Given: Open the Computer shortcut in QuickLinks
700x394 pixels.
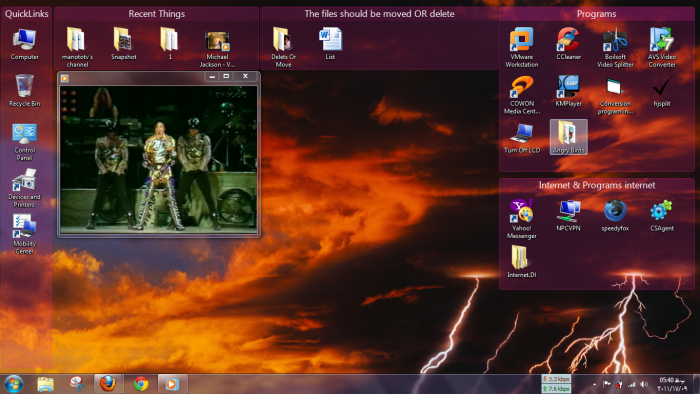Looking at the screenshot, I should (25, 44).
